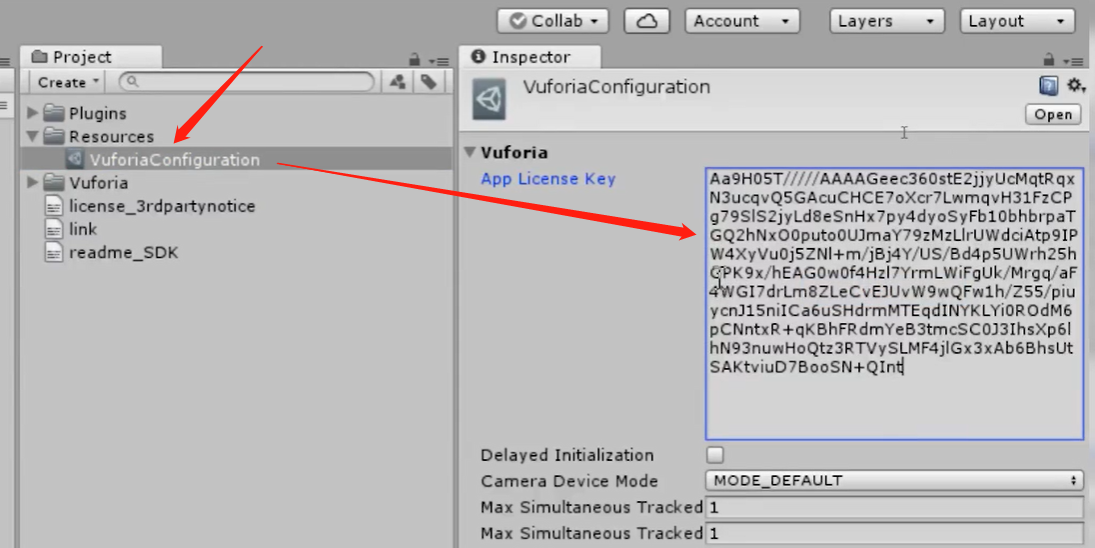The image size is (1095, 548).
Task: Click the Inspector tab info icon
Action: pos(478,56)
